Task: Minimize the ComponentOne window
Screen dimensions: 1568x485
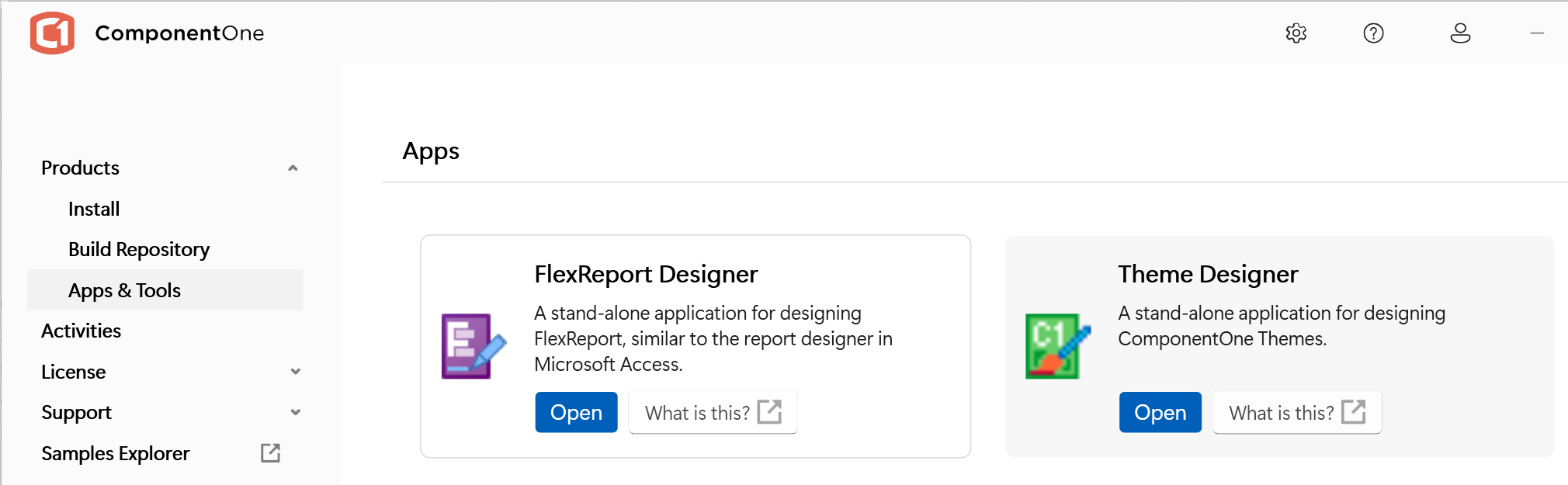Action: point(1537,33)
